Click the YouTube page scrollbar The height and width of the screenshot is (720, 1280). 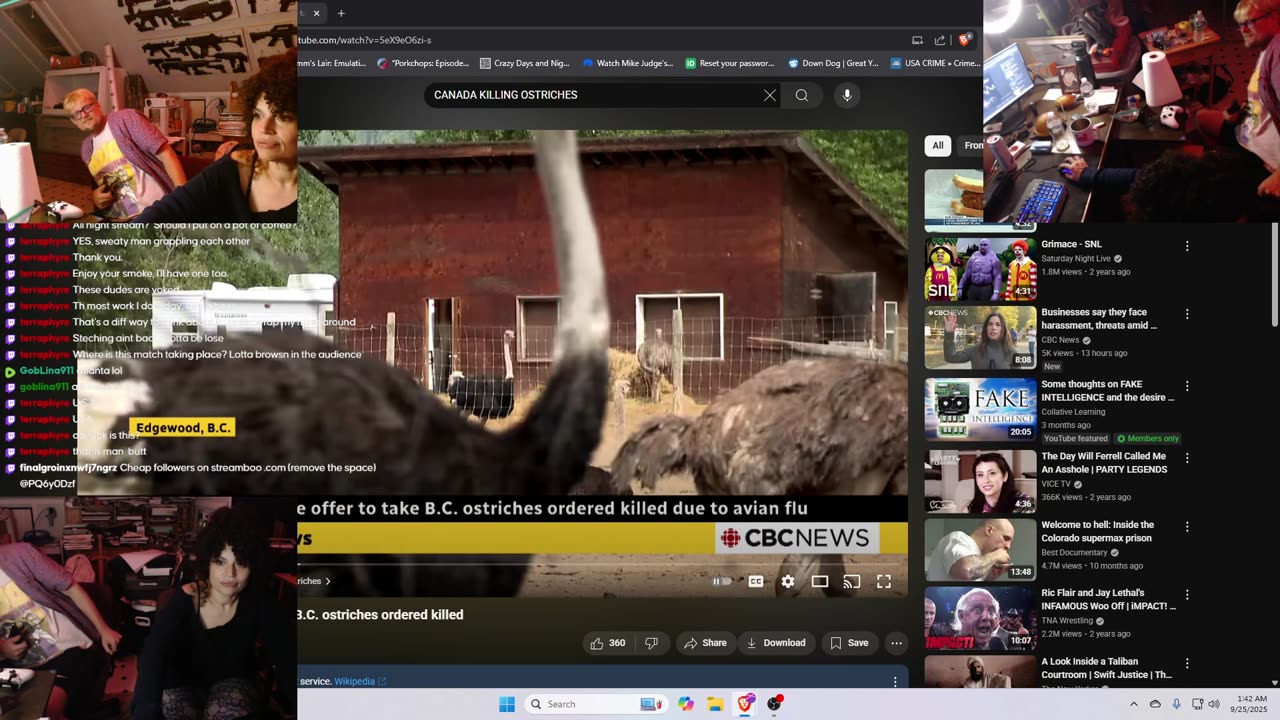1274,274
